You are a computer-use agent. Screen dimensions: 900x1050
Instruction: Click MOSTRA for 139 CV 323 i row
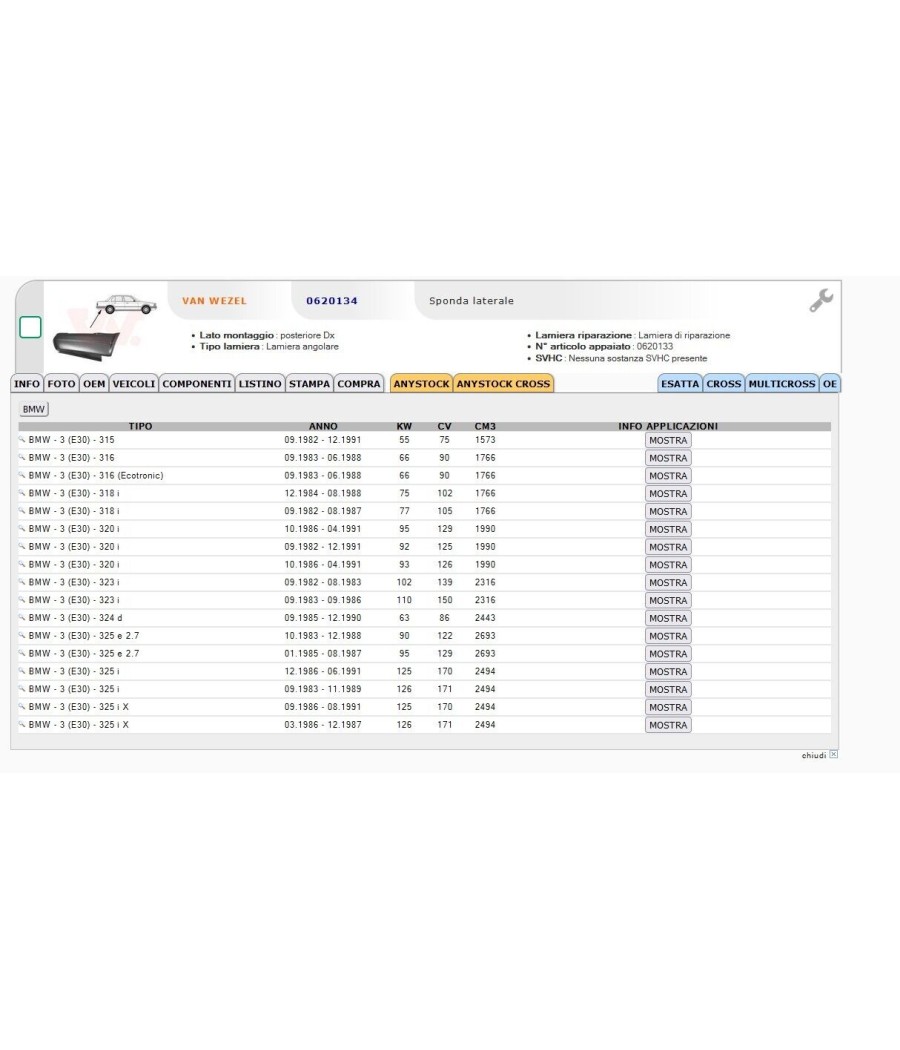[668, 583]
